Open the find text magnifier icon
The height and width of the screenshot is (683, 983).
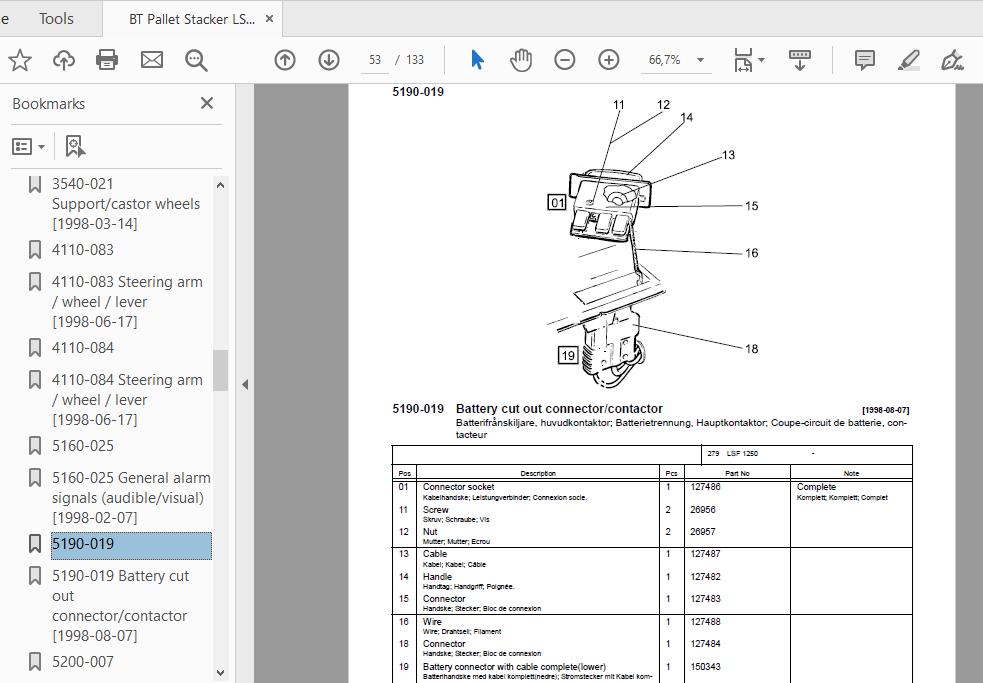pos(196,60)
